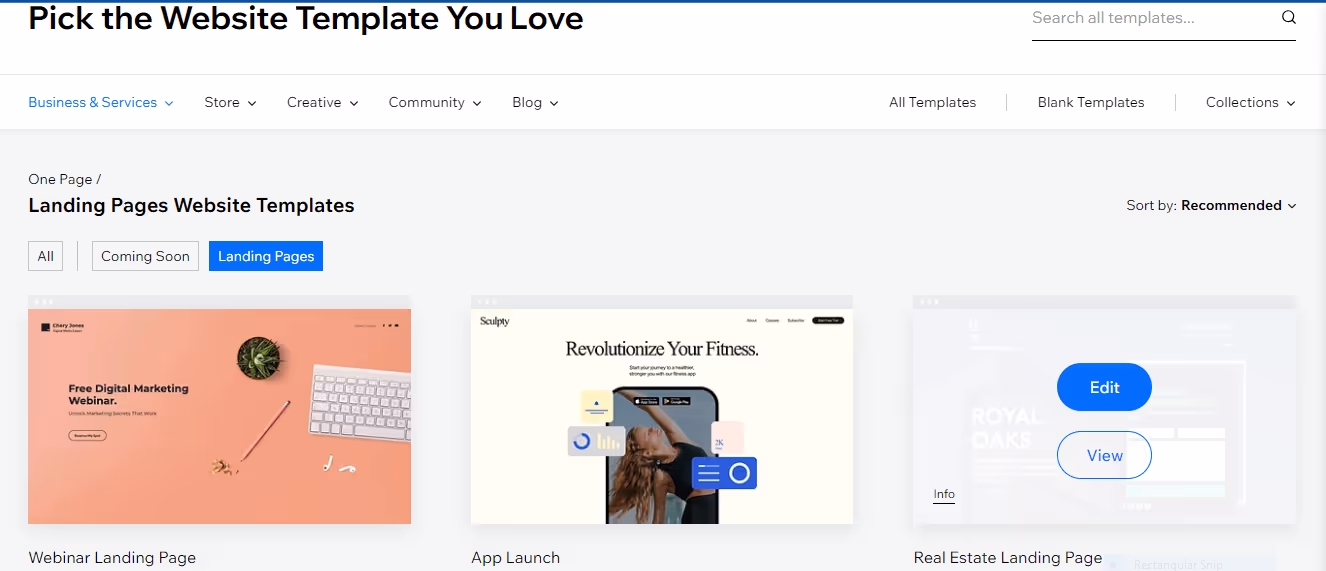Click the App Launch title text
This screenshot has width=1326, height=571.
(516, 558)
